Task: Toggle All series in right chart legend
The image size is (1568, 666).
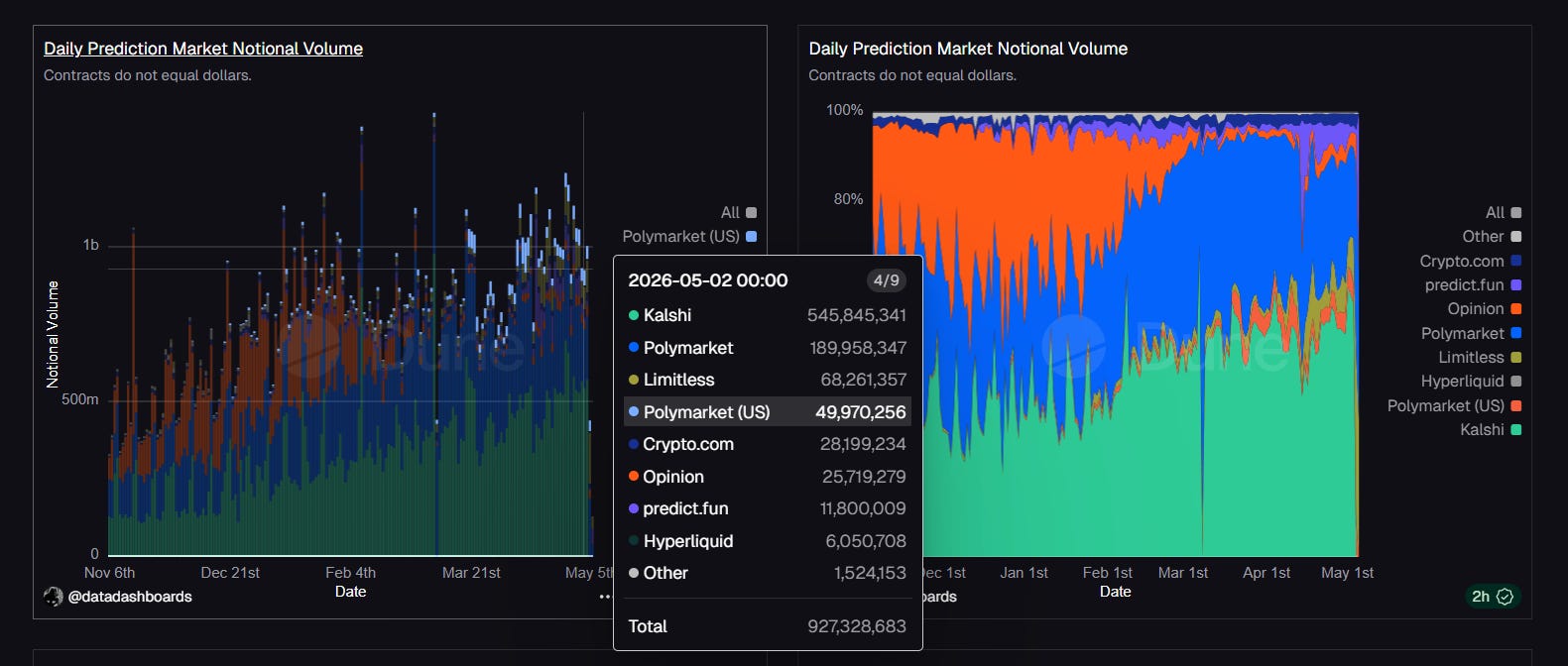Action: [1504, 212]
